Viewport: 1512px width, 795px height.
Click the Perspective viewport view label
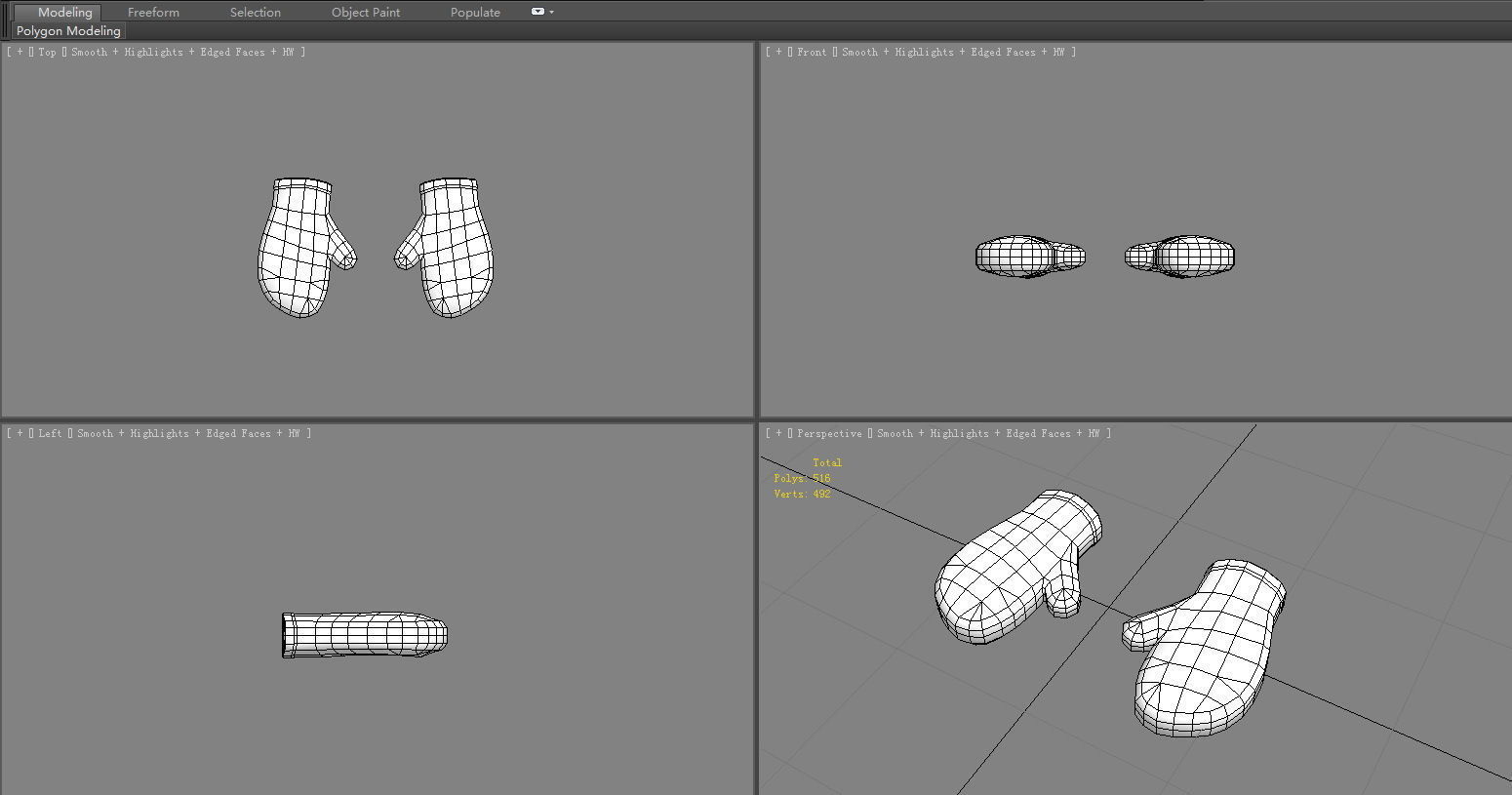(x=829, y=433)
